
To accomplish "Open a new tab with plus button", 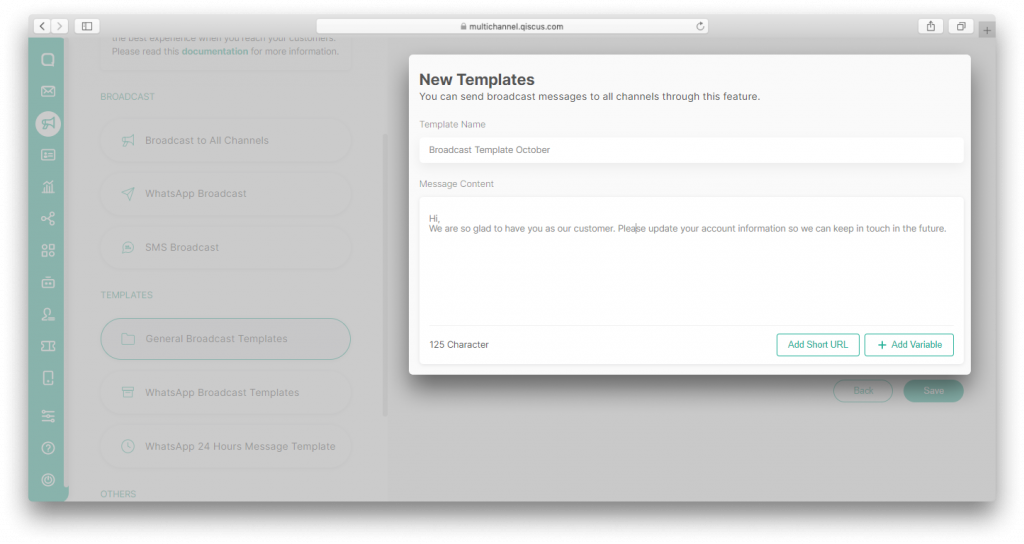I will [987, 30].
